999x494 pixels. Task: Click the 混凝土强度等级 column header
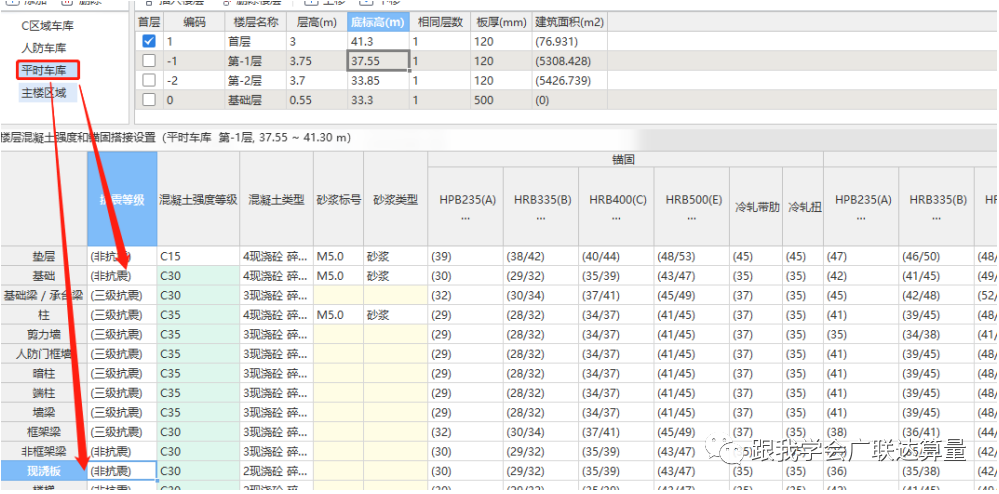click(198, 199)
